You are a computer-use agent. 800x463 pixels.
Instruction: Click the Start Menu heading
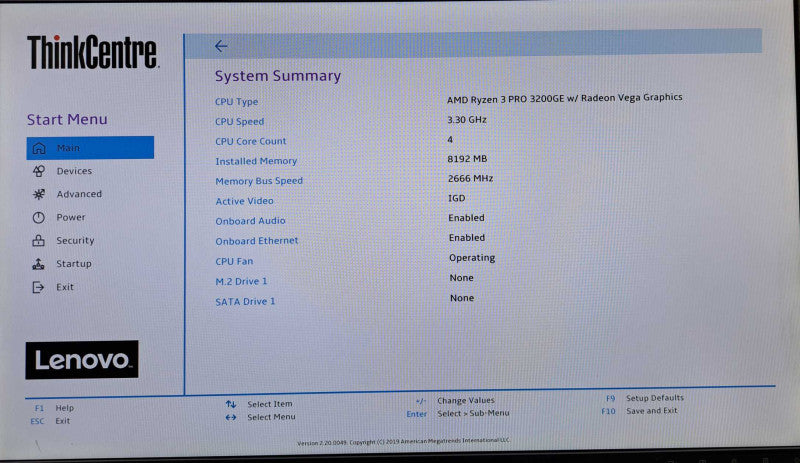click(67, 119)
